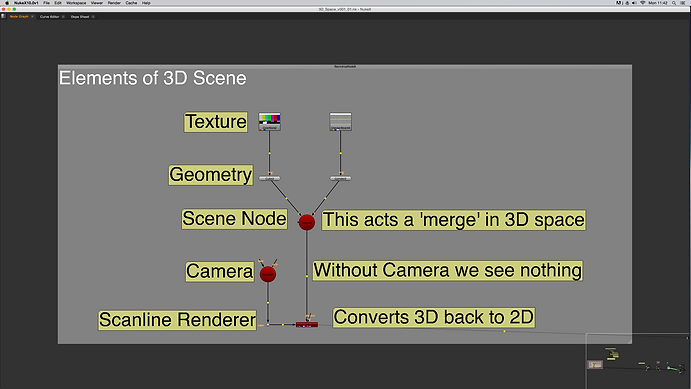Viewport: 691px width, 389px height.
Task: Click the Wi-Fi status icon
Action: (643, 3)
